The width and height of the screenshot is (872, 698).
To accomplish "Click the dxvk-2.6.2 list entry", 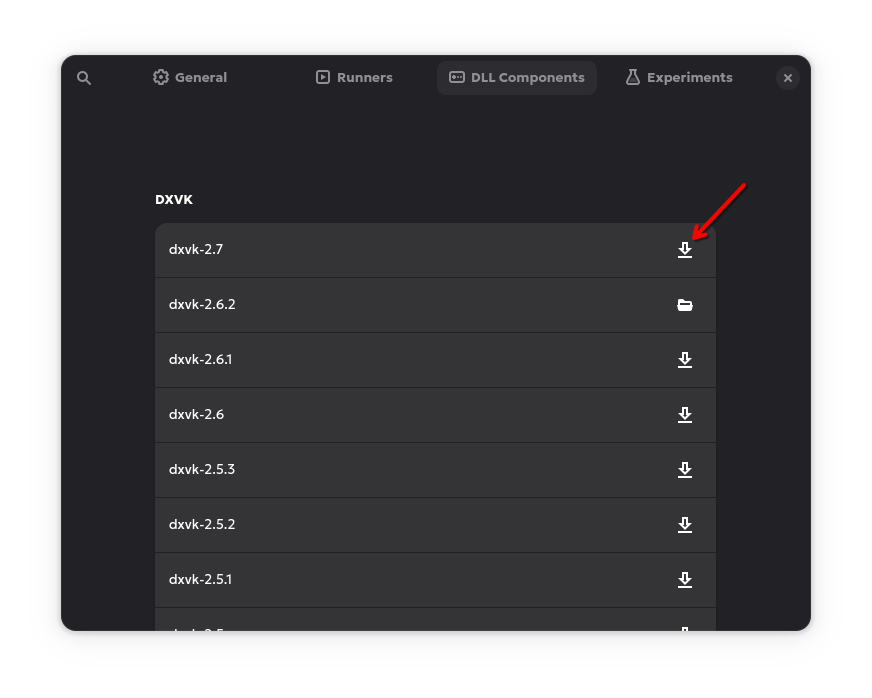I will point(202,305).
